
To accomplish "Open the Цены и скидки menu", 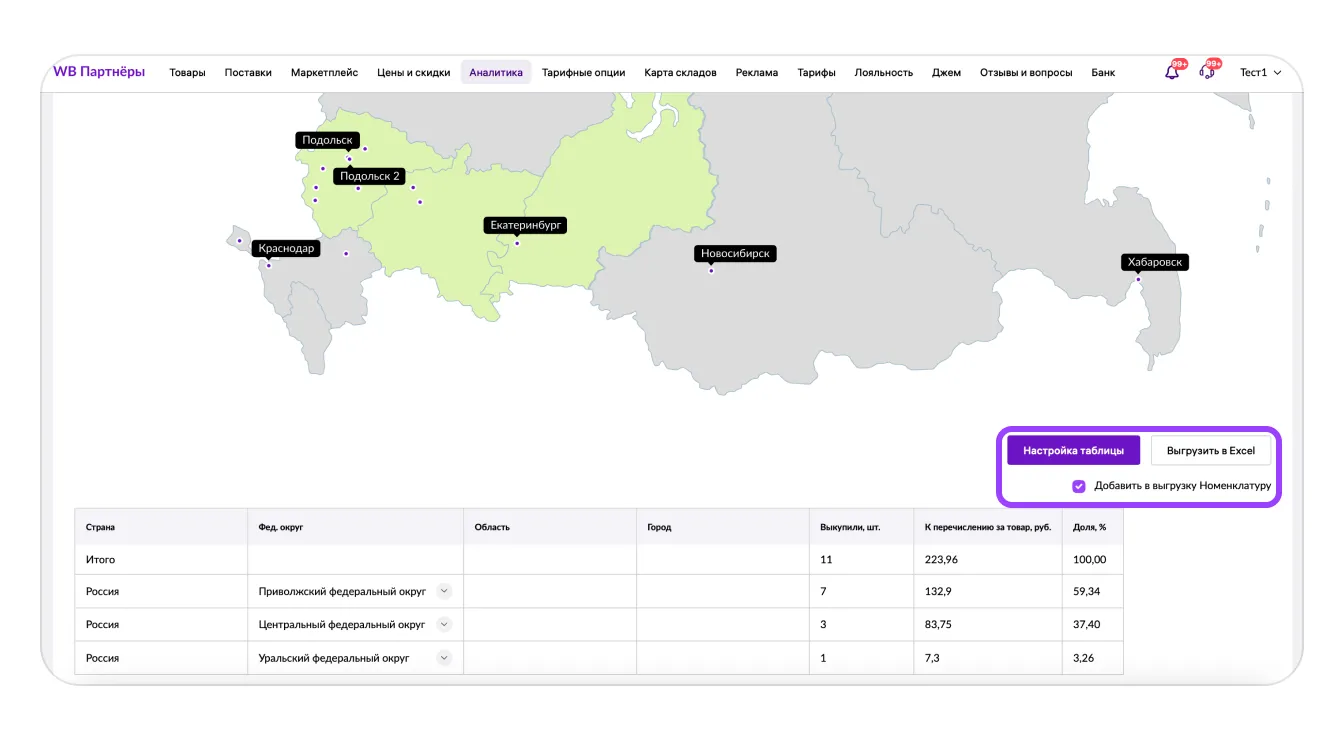I will [x=413, y=72].
